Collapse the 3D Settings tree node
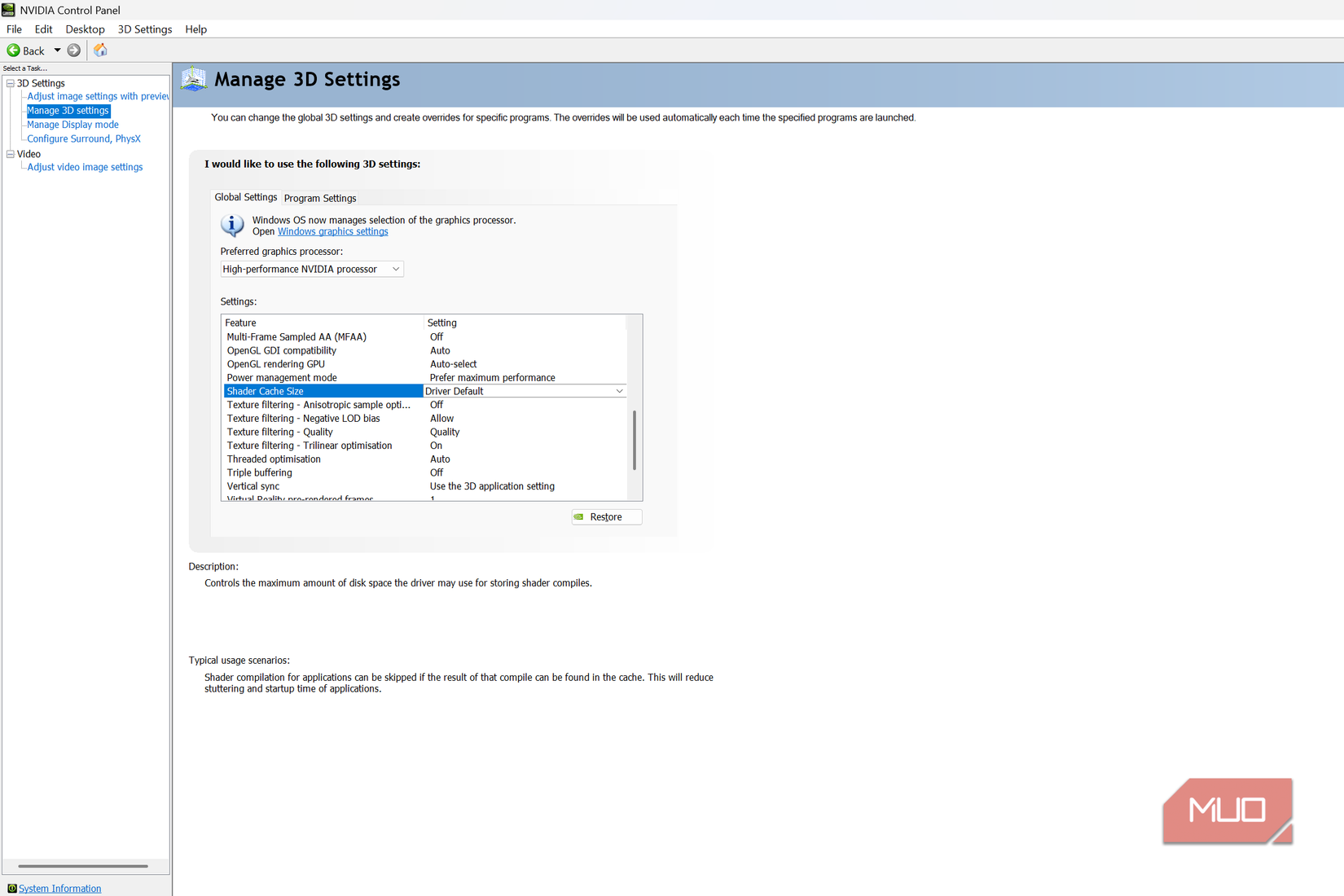The height and width of the screenshot is (896, 1344). coord(11,83)
